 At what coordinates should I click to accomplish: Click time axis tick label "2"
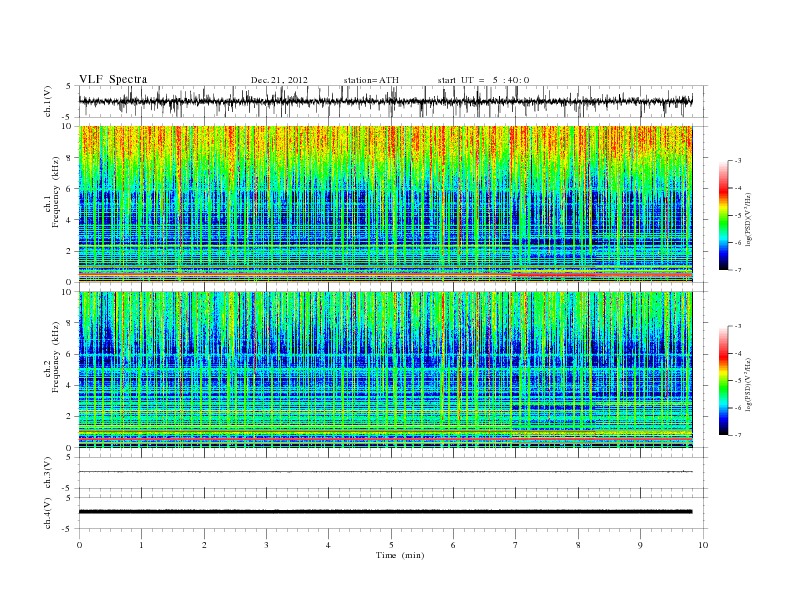pos(204,545)
